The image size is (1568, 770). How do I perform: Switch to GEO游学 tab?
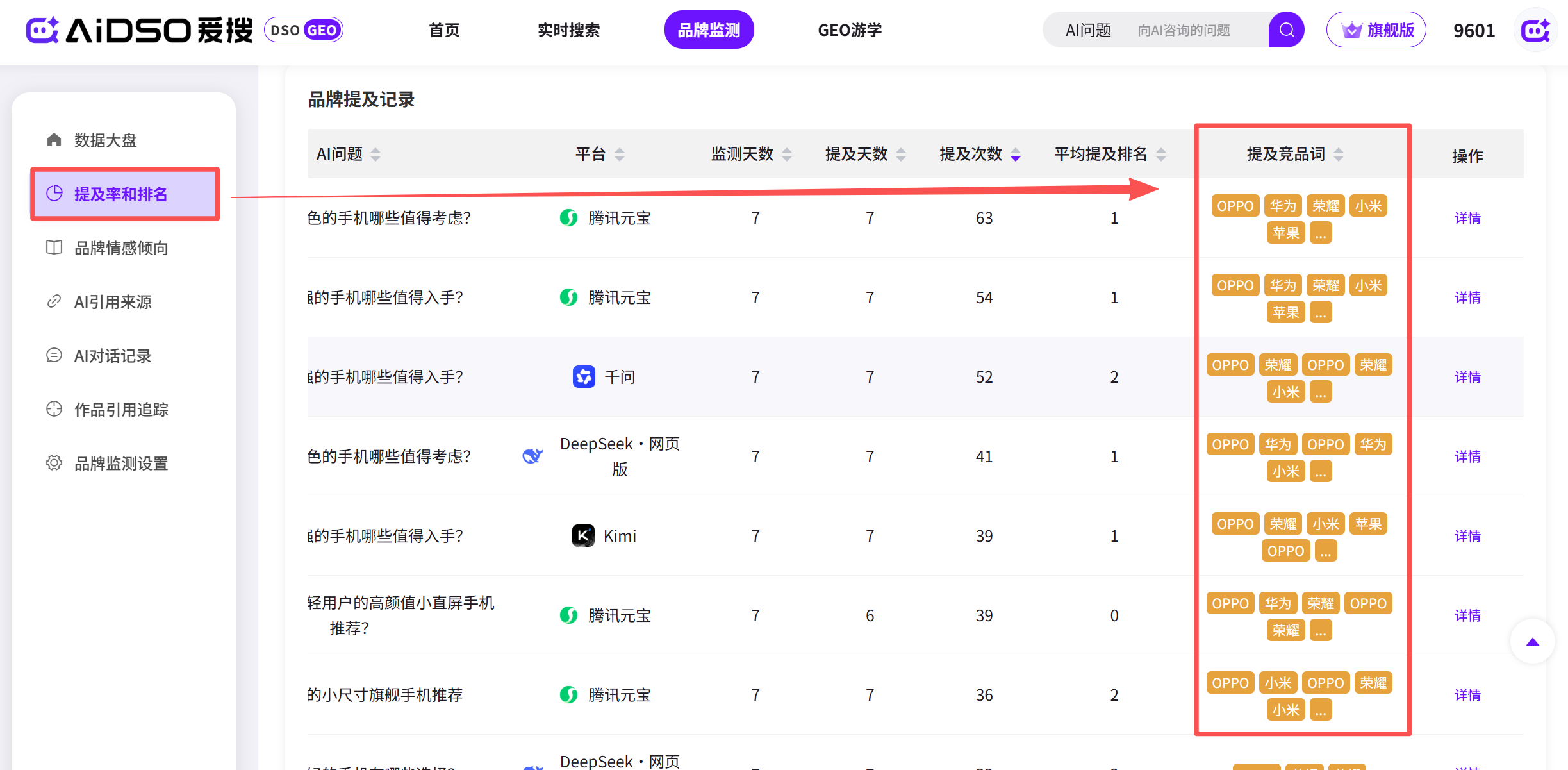tap(849, 30)
